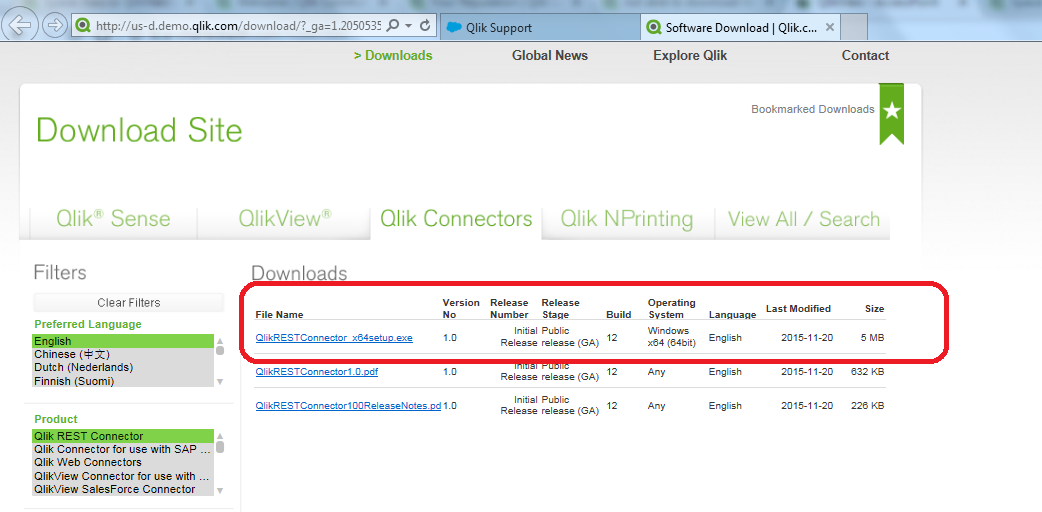Open the address bar dropdown arrow

pos(409,27)
